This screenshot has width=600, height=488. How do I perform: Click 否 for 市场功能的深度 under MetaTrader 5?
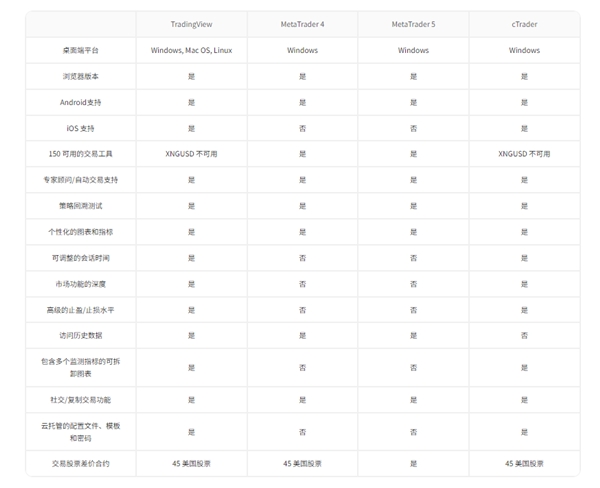413,284
